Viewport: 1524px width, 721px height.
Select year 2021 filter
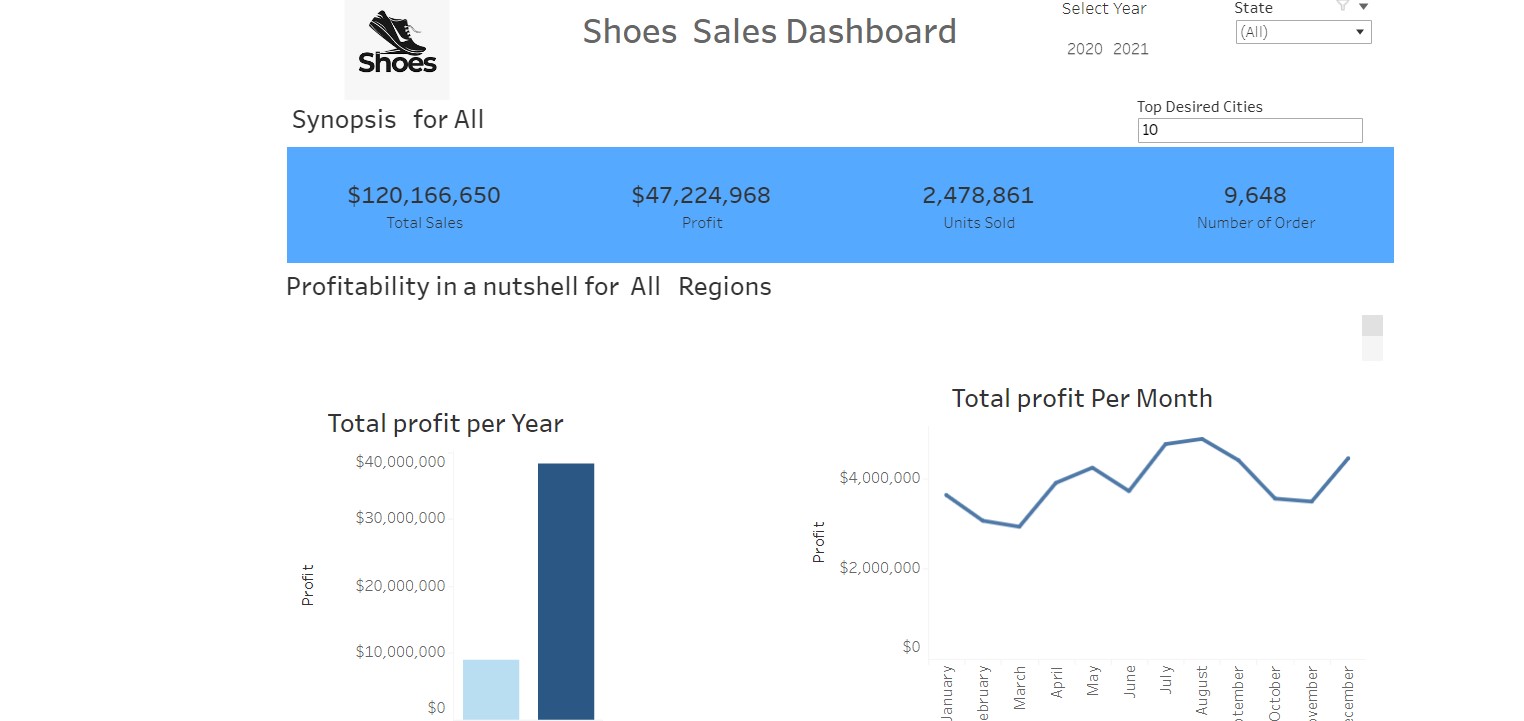click(x=1131, y=49)
